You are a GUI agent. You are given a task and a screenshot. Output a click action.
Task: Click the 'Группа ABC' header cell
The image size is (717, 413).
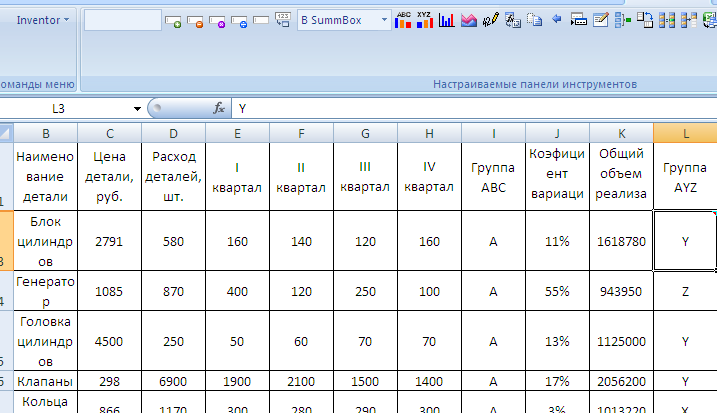pos(493,177)
